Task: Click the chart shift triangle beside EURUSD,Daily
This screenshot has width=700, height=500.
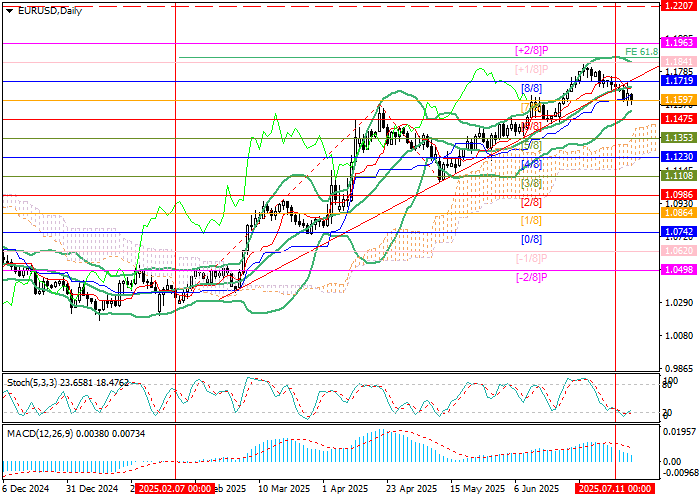Action: 6,9
